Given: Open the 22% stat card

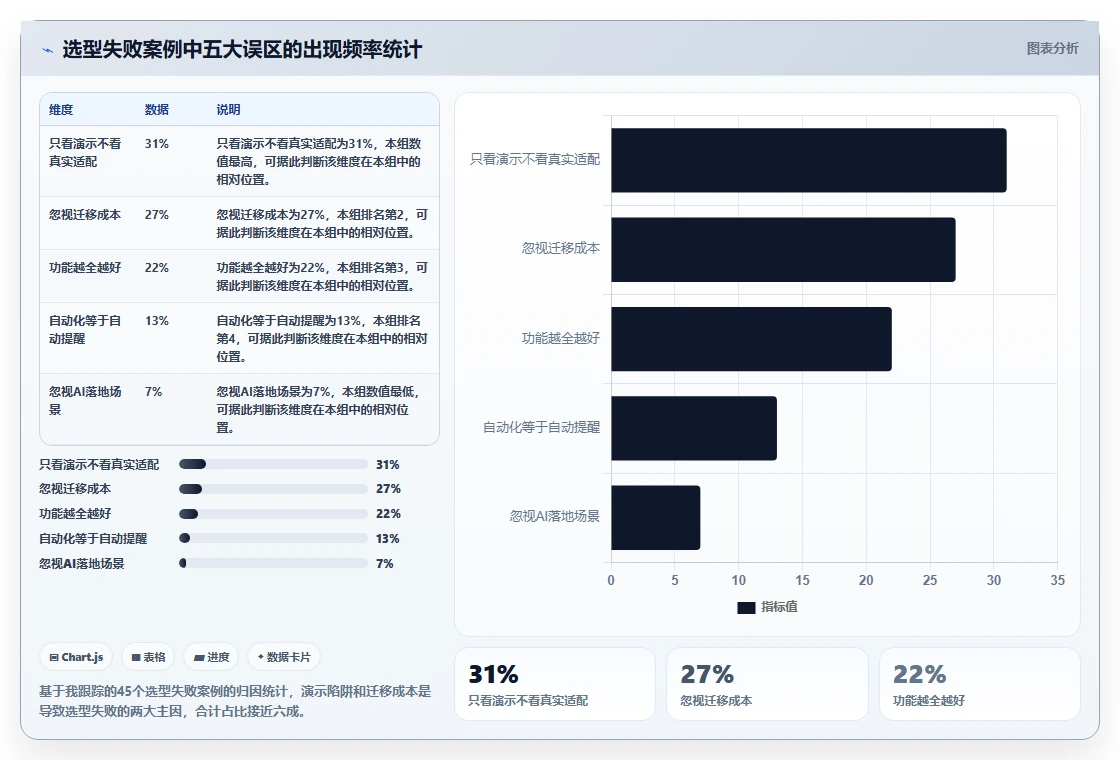Looking at the screenshot, I should [979, 684].
